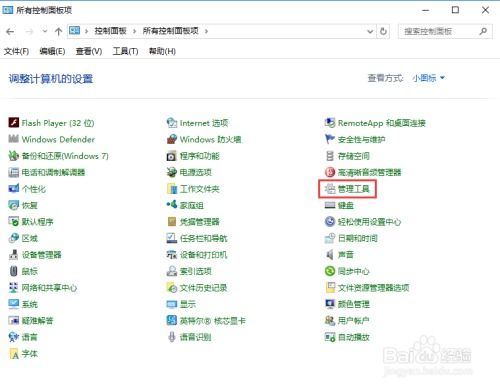Click the refresh button beside address bar
Viewport: 500px width, 389px height.
pos(383,31)
